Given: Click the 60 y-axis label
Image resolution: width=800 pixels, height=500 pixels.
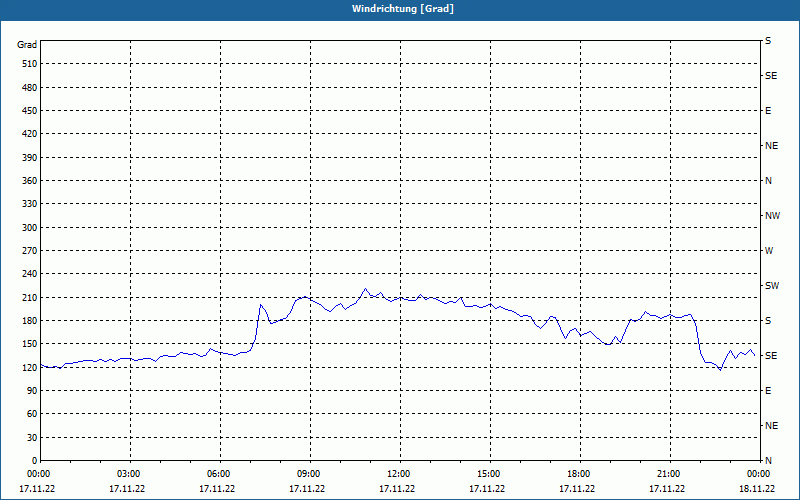Looking at the screenshot, I should 32,414.
